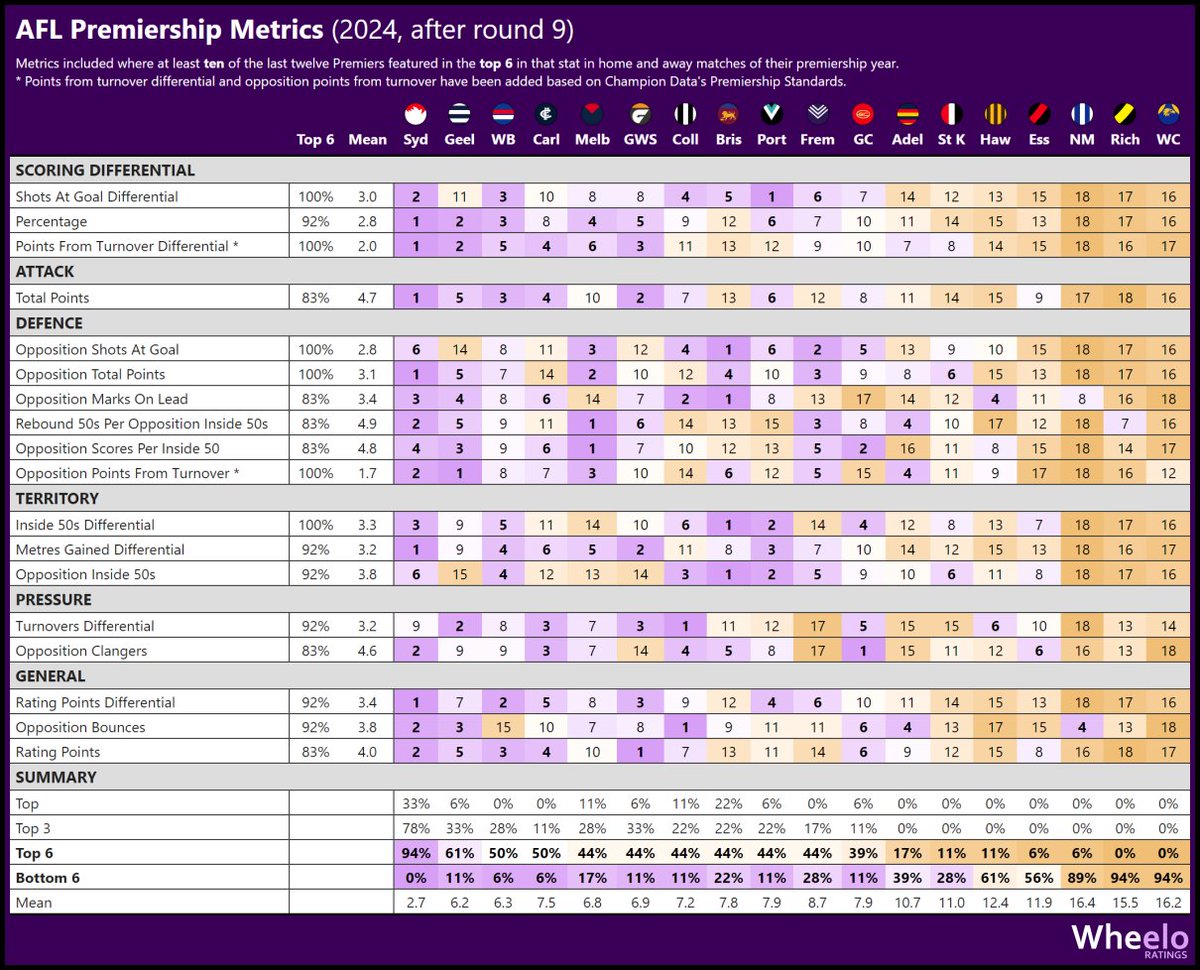Click the 'Total Points' row label
Viewport: 1200px width, 970px height.
pos(53,298)
